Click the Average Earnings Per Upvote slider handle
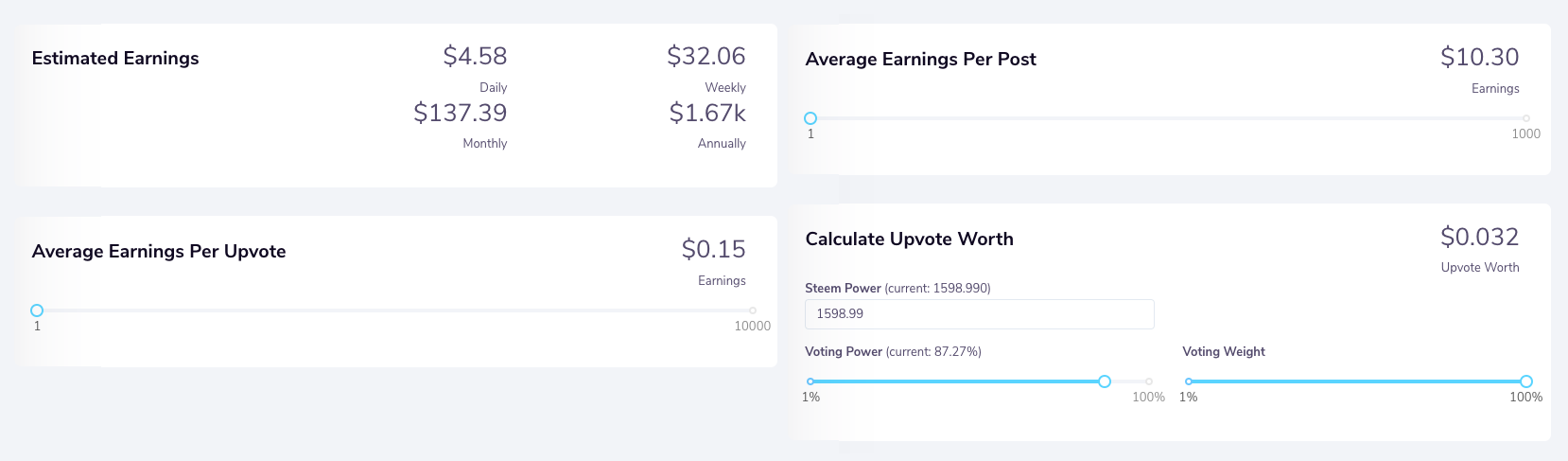The width and height of the screenshot is (1568, 461). click(x=37, y=310)
